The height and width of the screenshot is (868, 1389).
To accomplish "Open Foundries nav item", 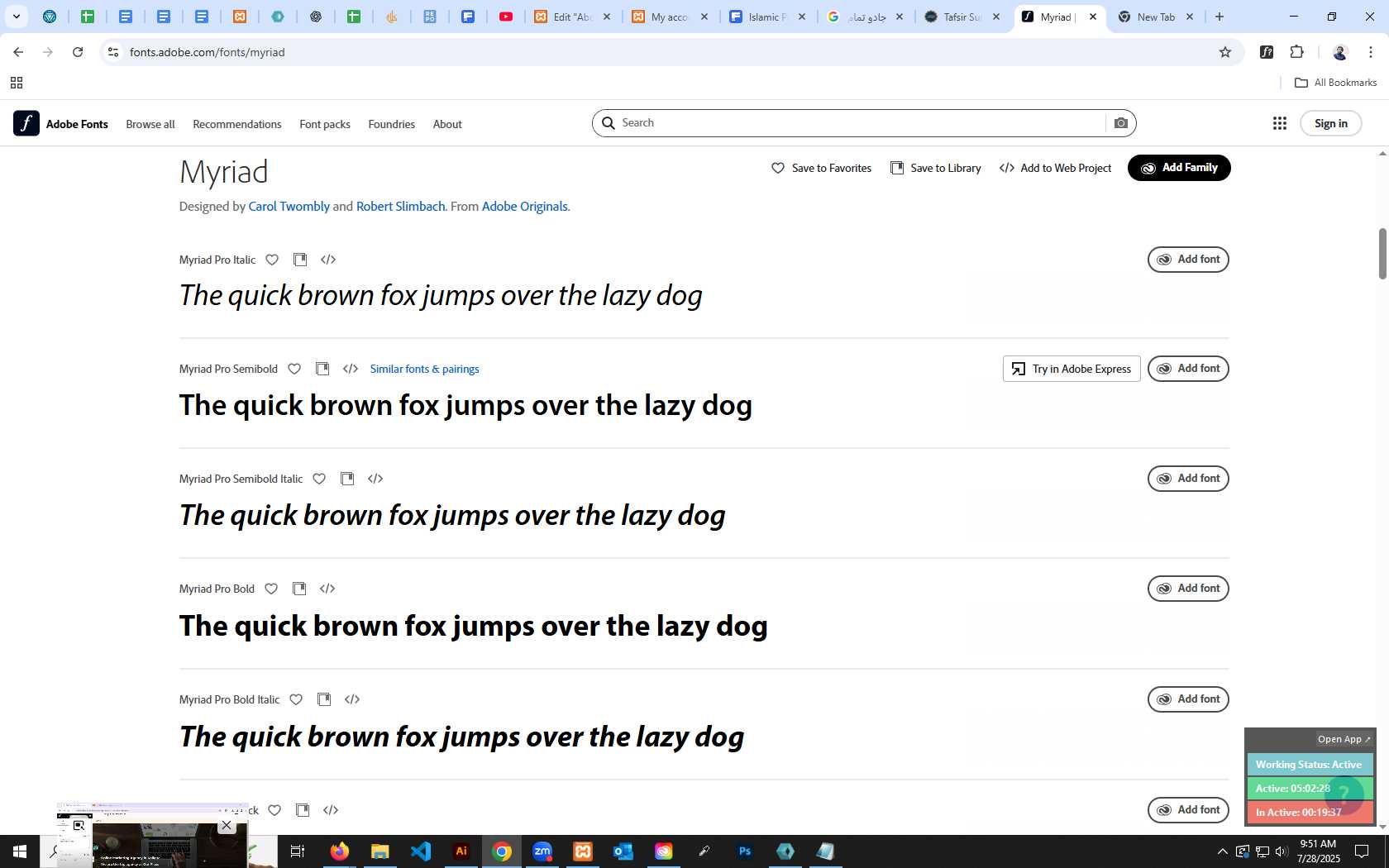I will [392, 124].
